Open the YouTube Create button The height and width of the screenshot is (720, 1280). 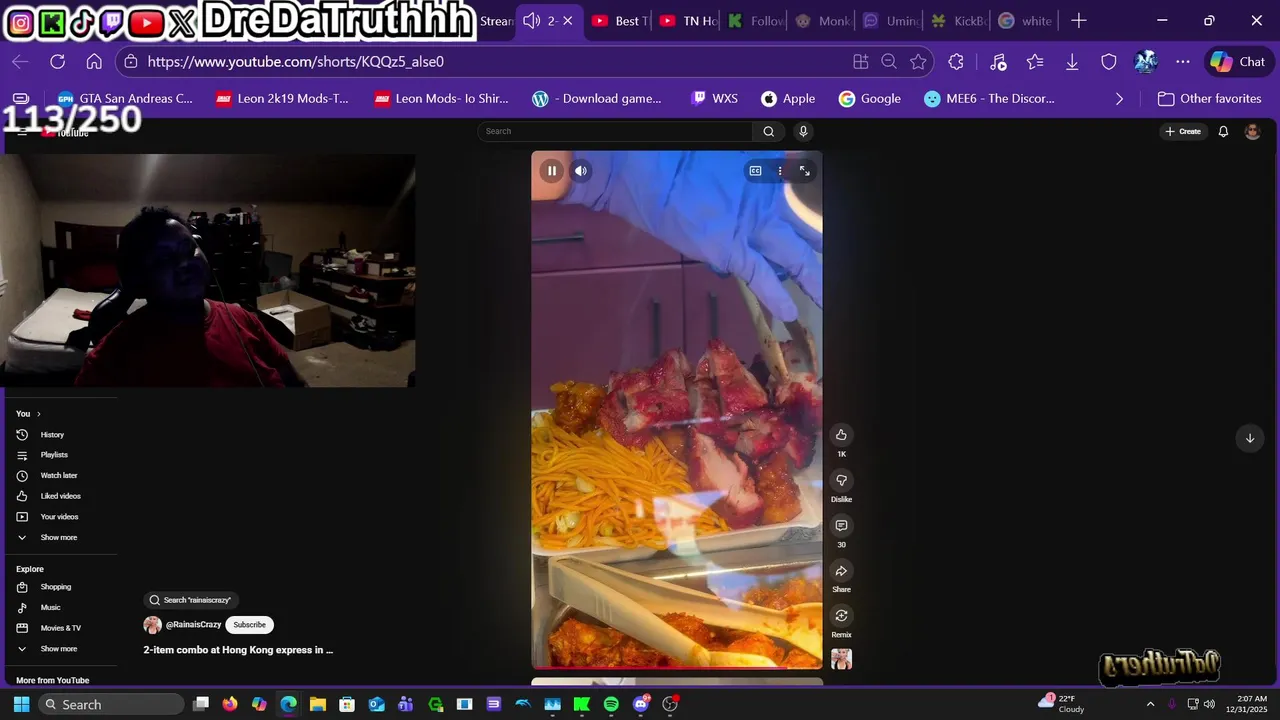[1182, 131]
